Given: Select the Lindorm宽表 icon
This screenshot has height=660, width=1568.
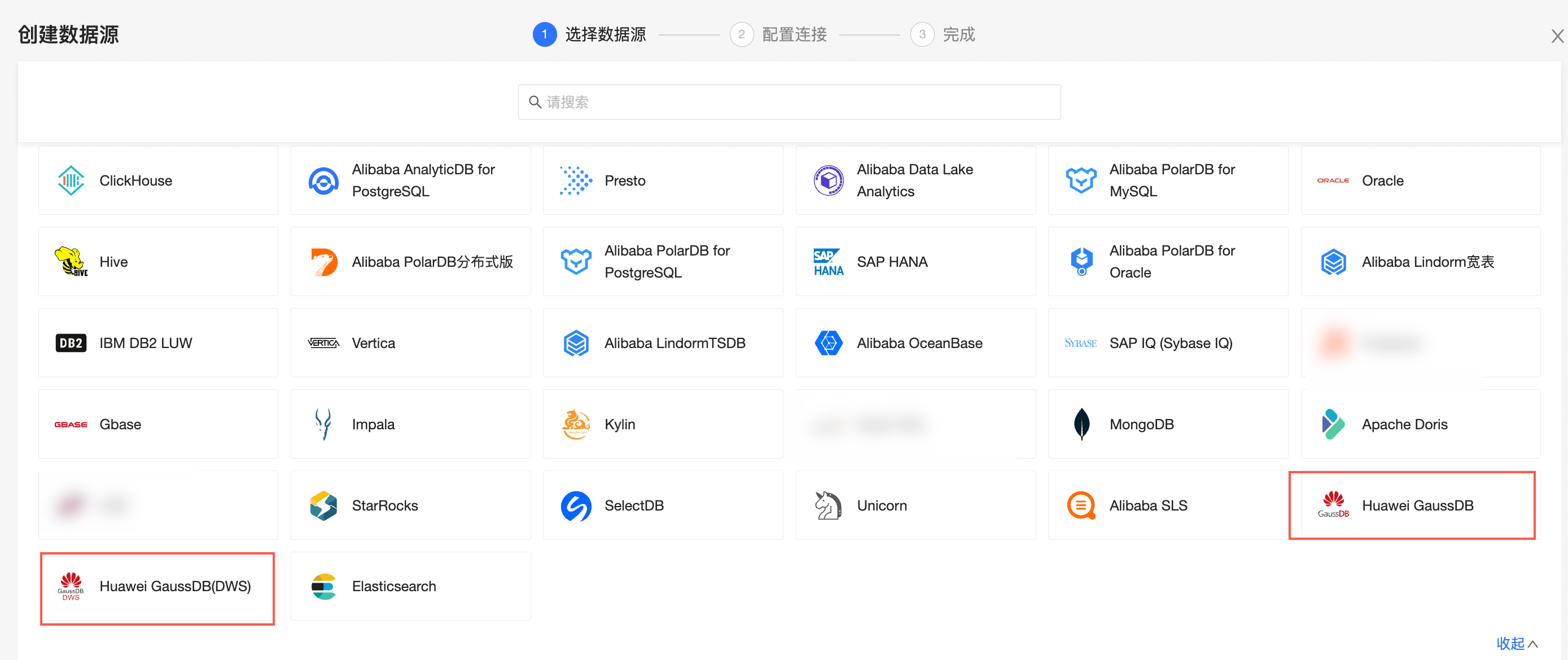Looking at the screenshot, I should (x=1333, y=262).
